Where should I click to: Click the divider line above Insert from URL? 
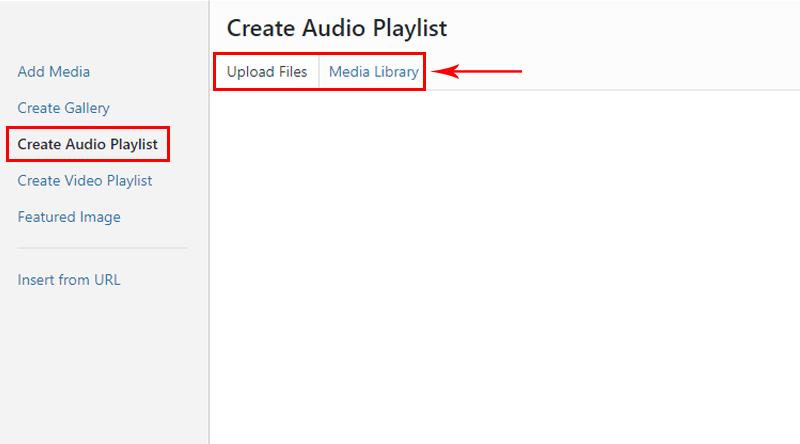(102, 248)
